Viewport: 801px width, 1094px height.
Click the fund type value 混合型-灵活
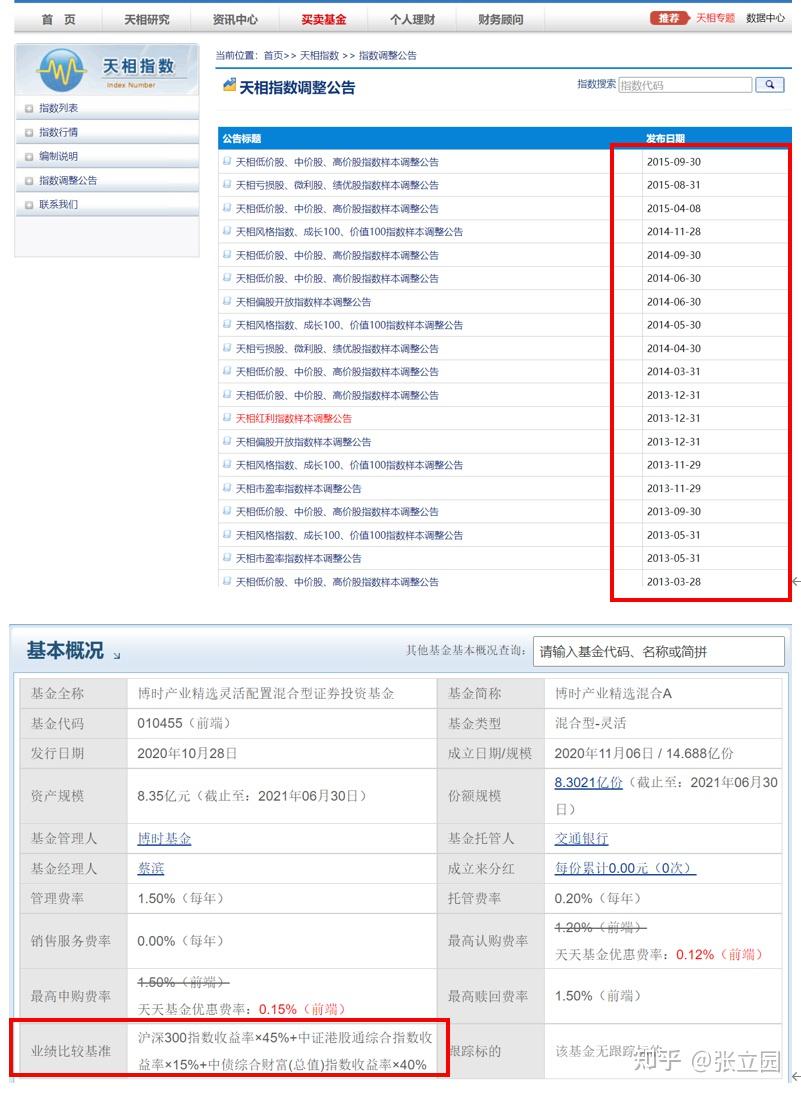pos(590,724)
